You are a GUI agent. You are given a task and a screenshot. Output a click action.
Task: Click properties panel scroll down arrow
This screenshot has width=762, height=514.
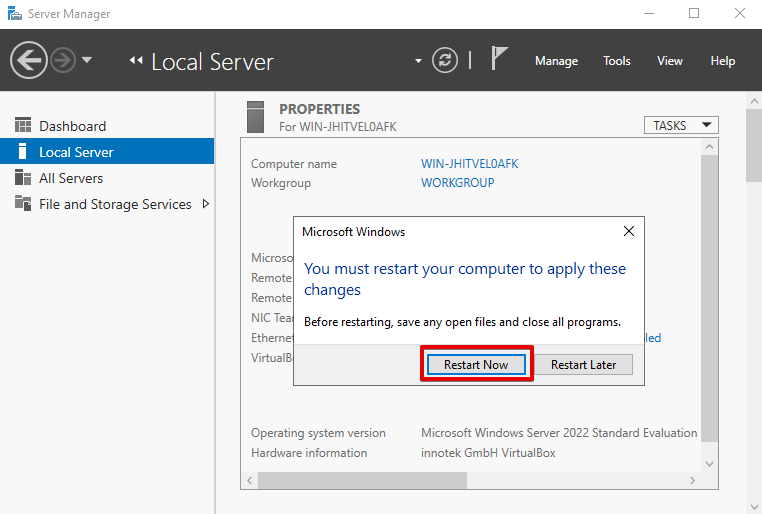[710, 464]
